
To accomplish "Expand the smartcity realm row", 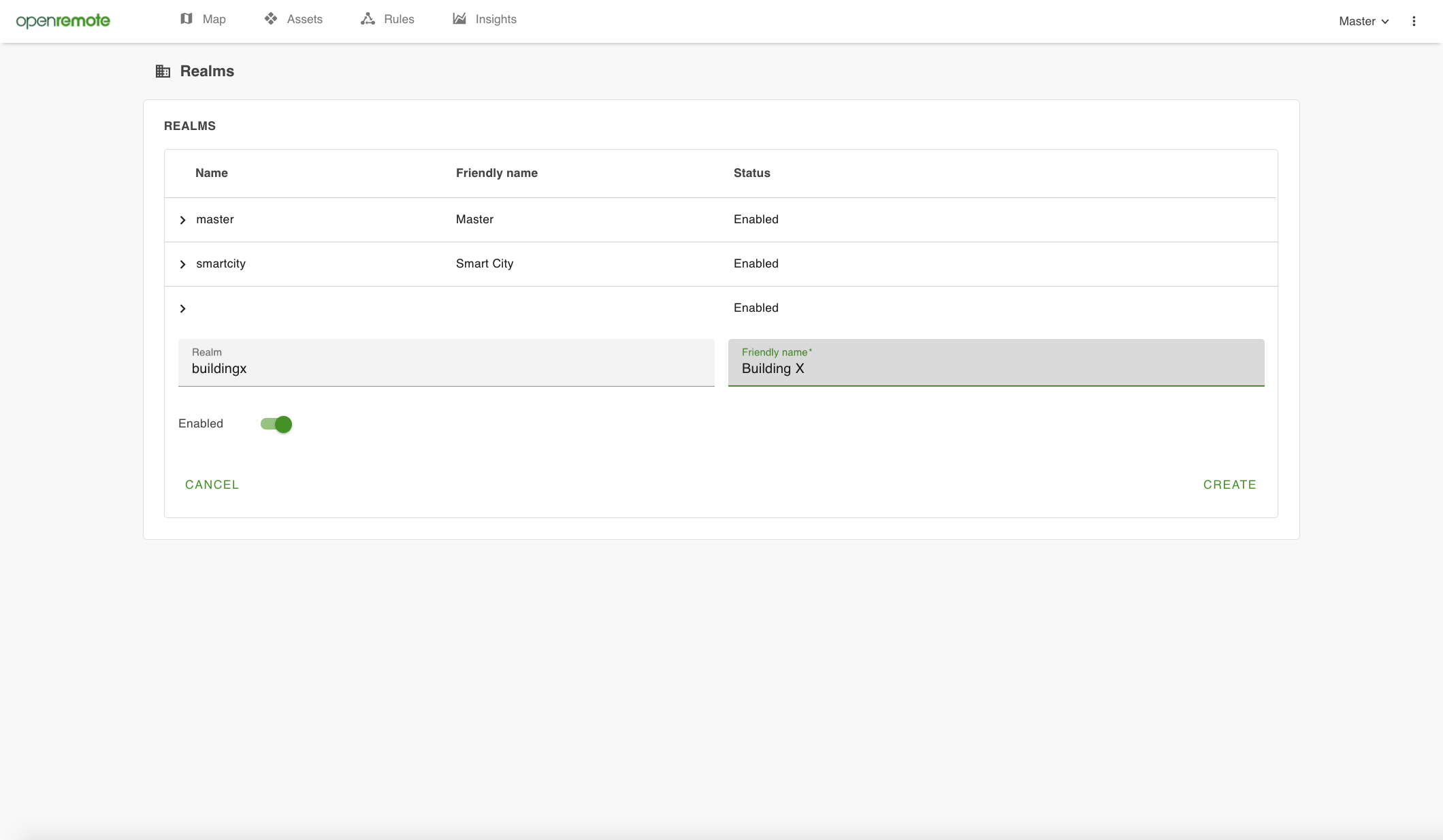I will [x=182, y=264].
